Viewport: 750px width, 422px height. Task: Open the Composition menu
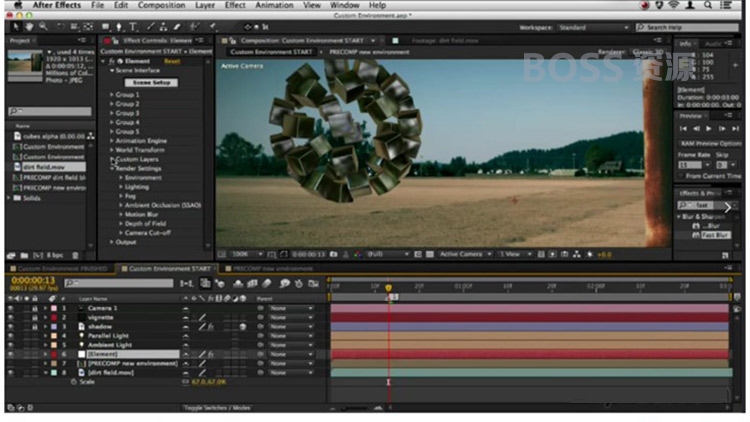point(161,5)
